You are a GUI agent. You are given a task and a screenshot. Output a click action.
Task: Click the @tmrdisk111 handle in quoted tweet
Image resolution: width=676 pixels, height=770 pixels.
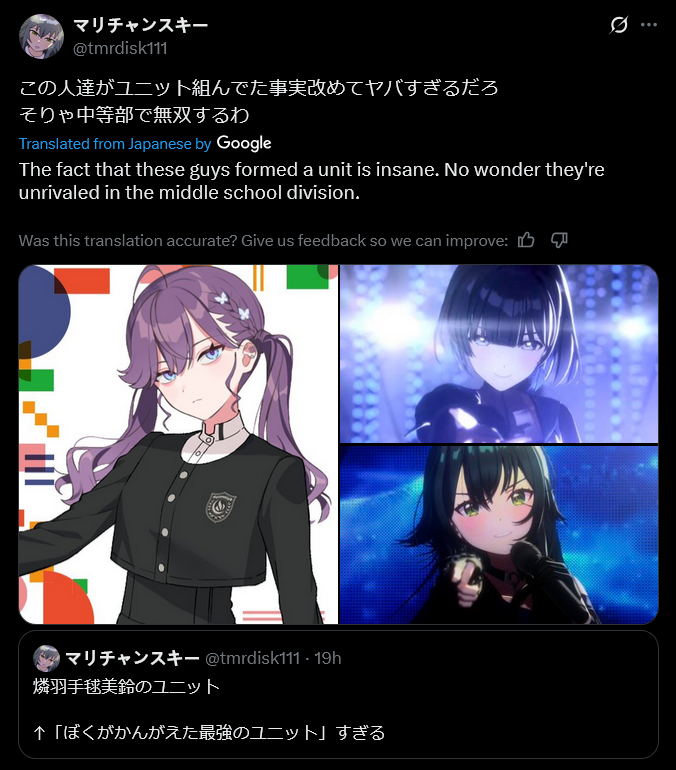[x=252, y=658]
